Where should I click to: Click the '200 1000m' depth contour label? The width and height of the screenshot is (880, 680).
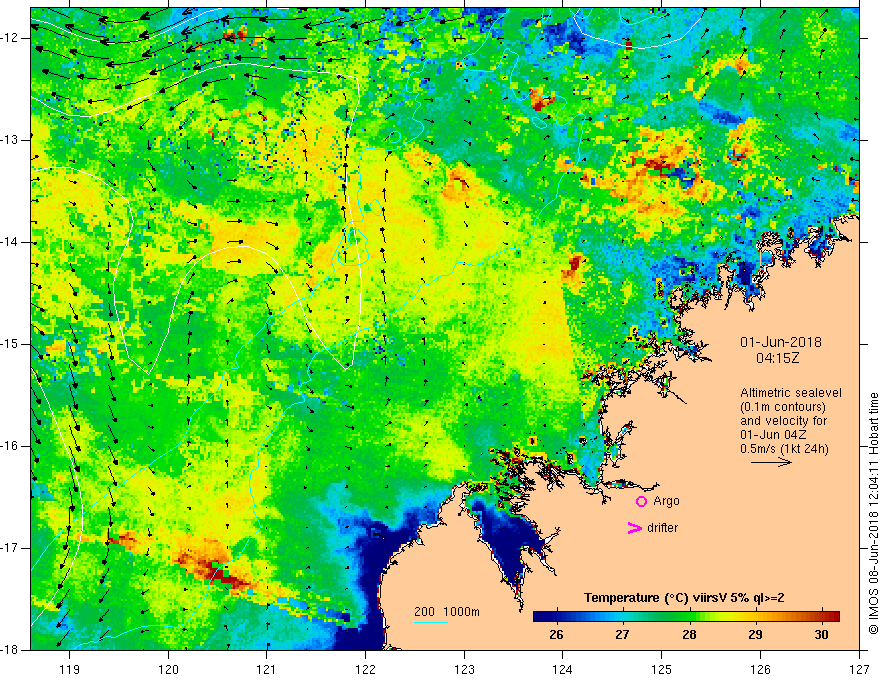click(x=447, y=612)
